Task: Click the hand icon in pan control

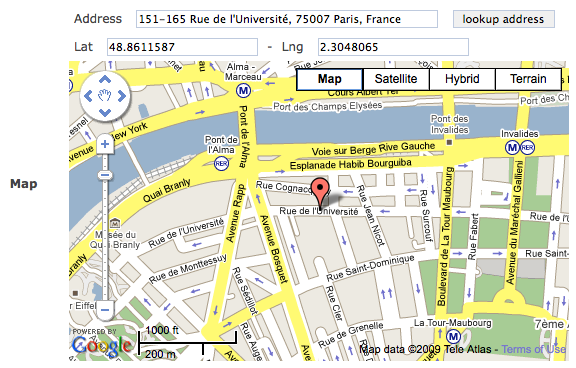Action: 105,96
